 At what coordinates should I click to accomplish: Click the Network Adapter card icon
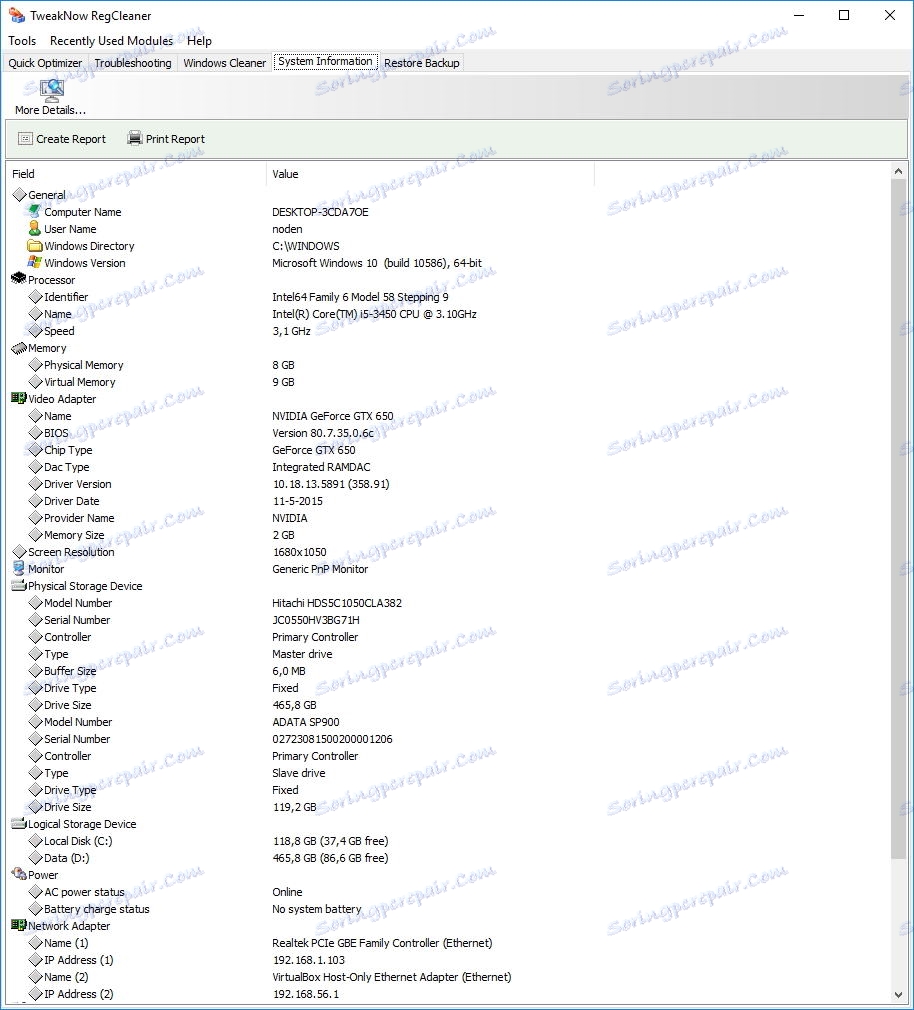[x=19, y=925]
